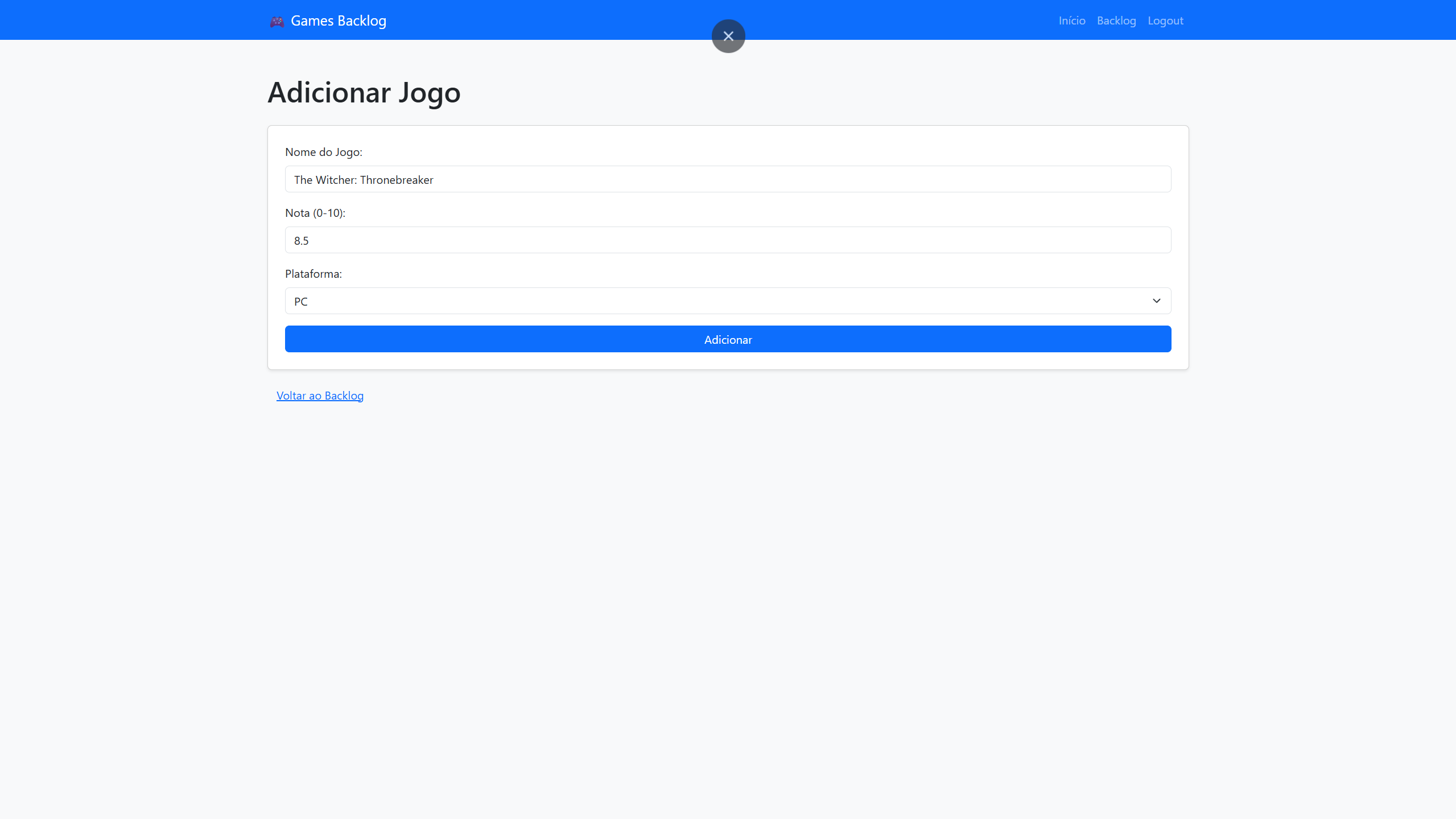1456x819 pixels.
Task: Click the Adicionar Jogo page heading
Action: pyautogui.click(x=364, y=92)
